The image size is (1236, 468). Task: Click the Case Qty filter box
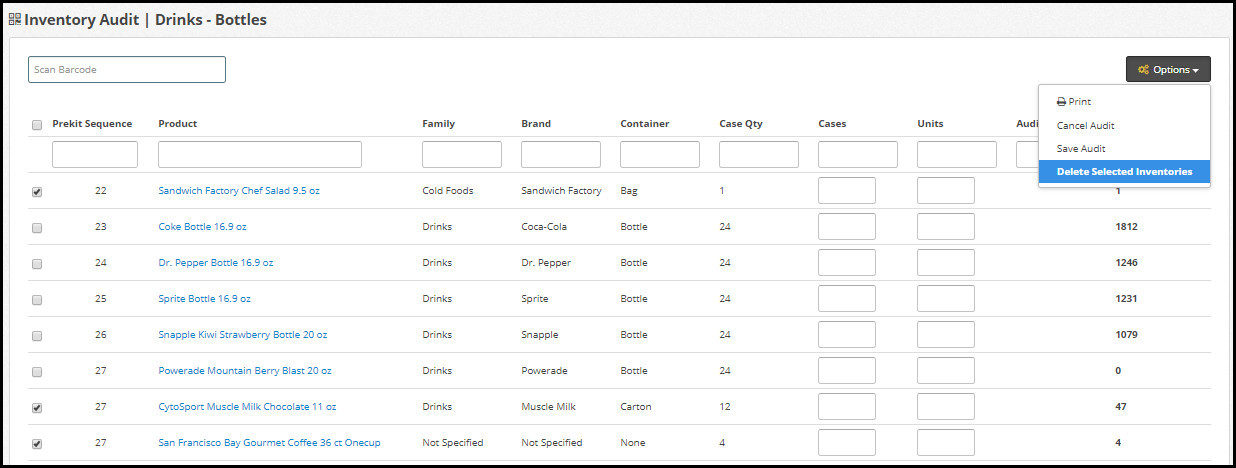[x=759, y=154]
